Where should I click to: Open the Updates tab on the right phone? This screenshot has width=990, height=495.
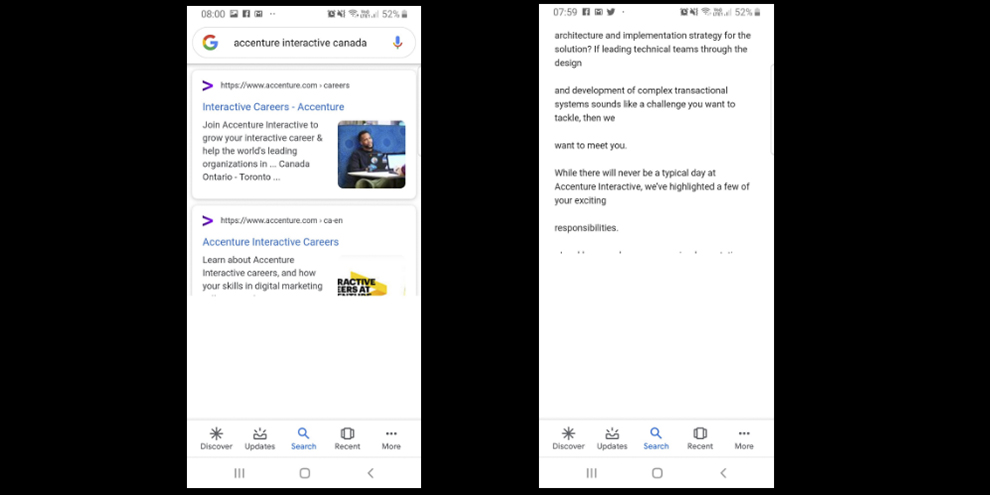click(x=612, y=438)
